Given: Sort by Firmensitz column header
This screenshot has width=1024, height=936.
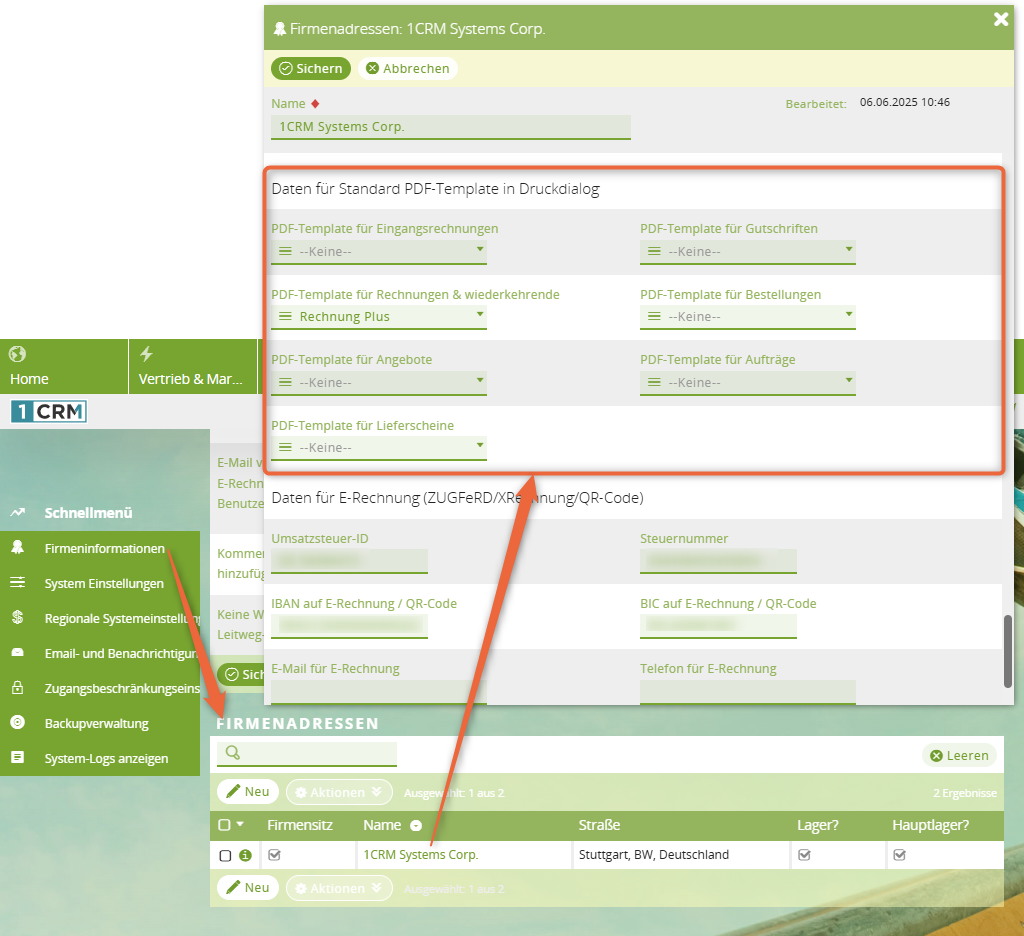Looking at the screenshot, I should (300, 825).
